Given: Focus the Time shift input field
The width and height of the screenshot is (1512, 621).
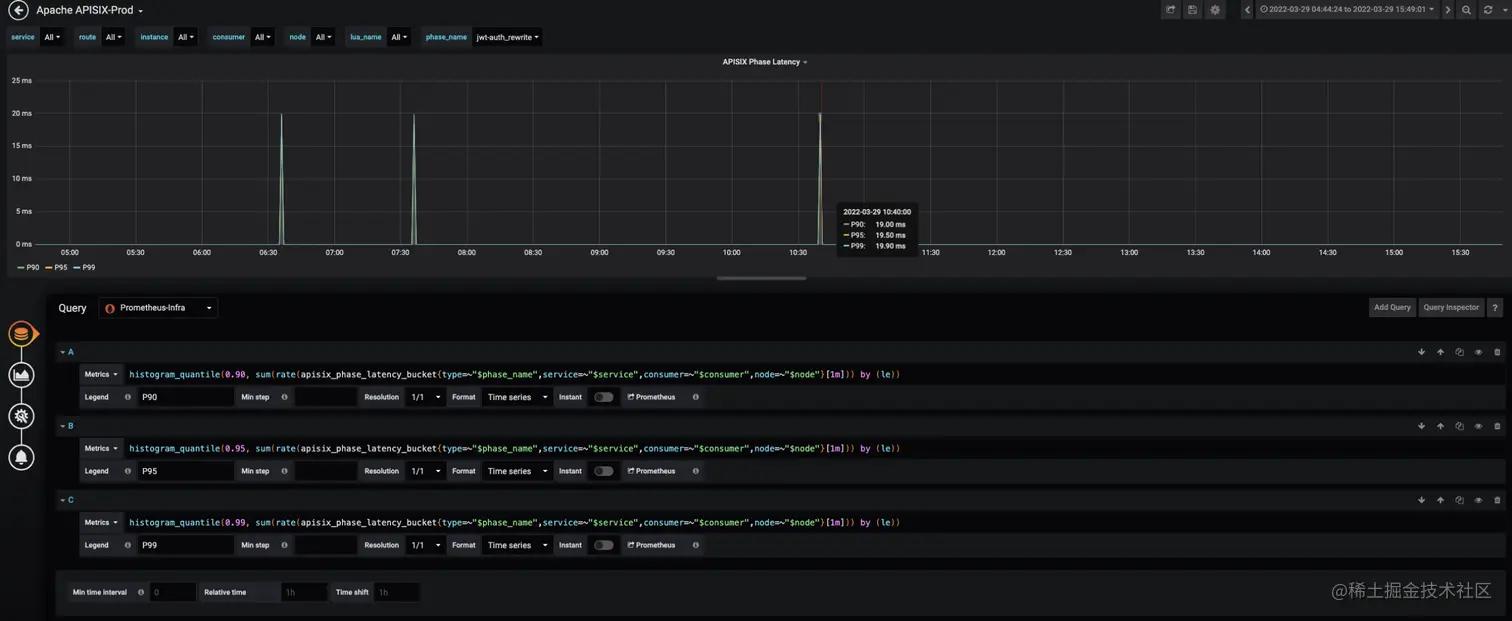Looking at the screenshot, I should click(397, 592).
